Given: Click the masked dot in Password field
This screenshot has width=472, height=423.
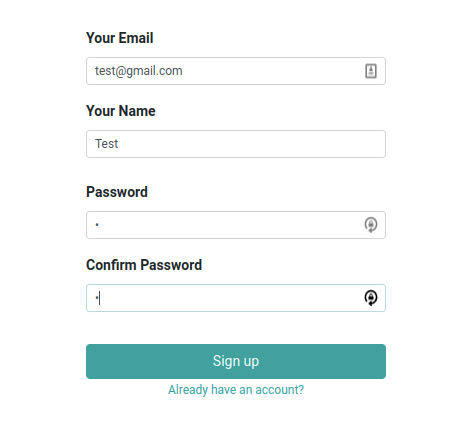Looking at the screenshot, I should tap(97, 225).
